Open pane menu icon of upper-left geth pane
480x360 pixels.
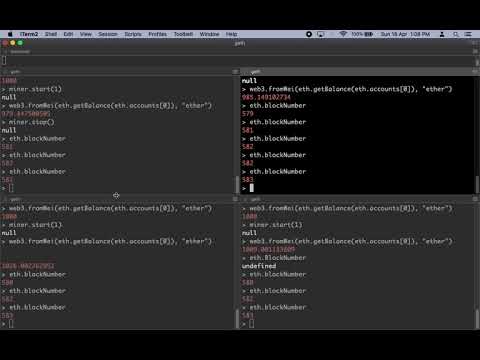[235, 72]
